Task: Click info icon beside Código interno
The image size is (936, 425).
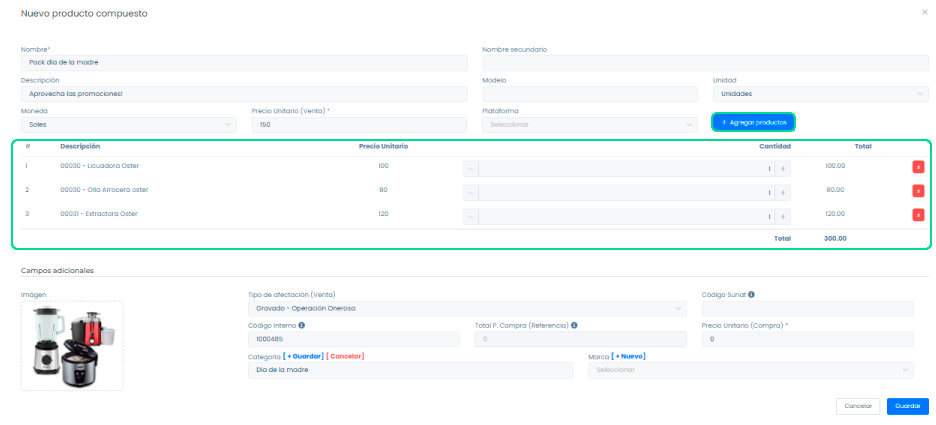Action: coord(302,325)
